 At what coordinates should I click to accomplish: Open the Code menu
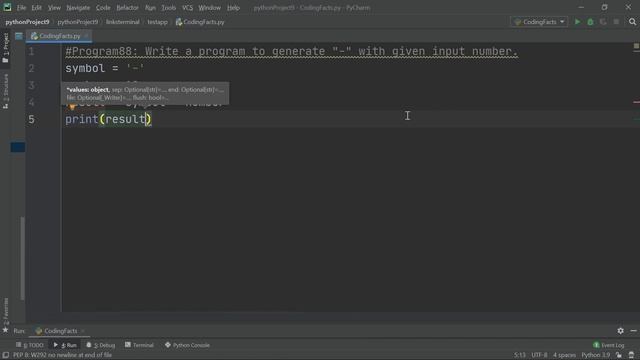coord(103,8)
